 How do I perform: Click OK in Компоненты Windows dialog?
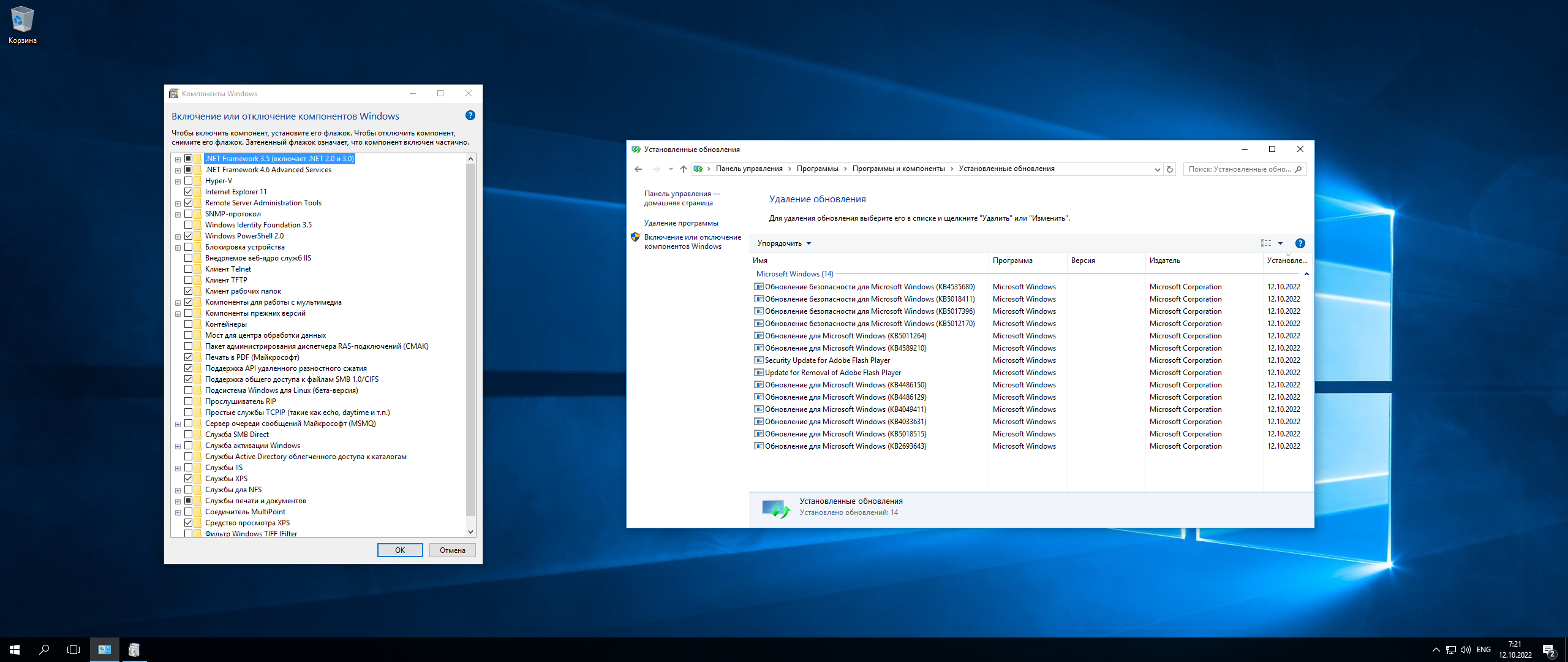400,550
